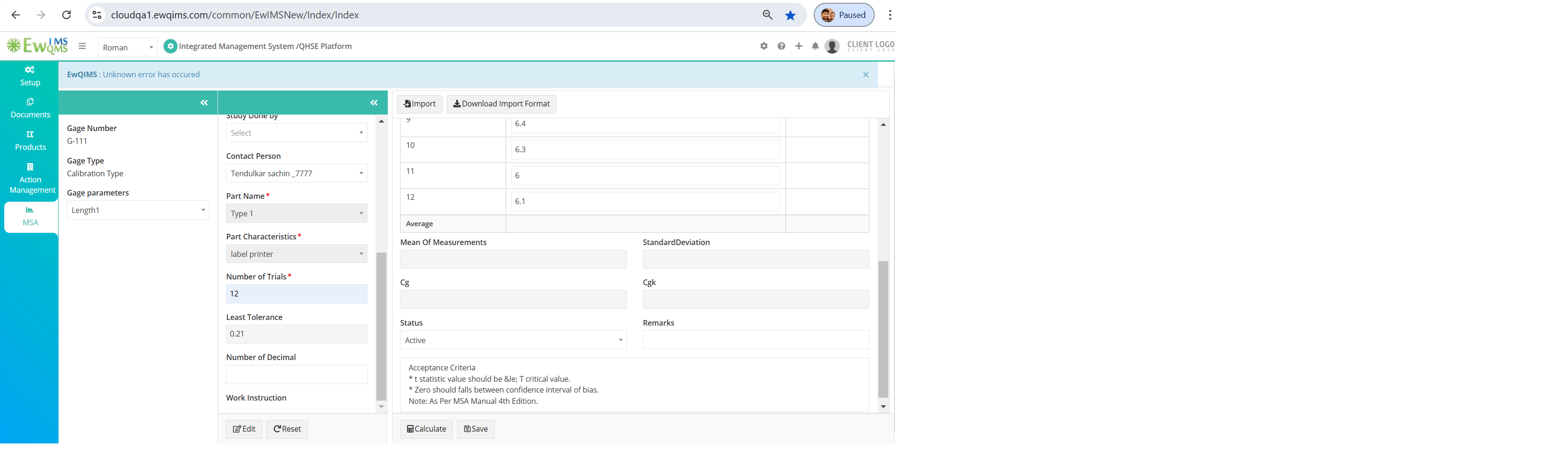This screenshot has width=1568, height=451.
Task: Bookmark this page with the star icon
Action: 791,15
